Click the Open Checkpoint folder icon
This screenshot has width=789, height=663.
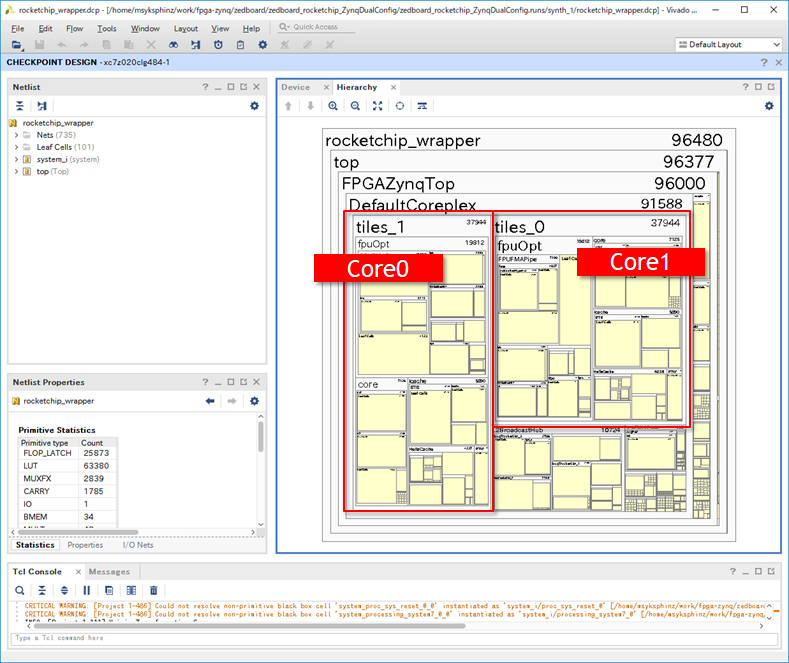pos(17,45)
